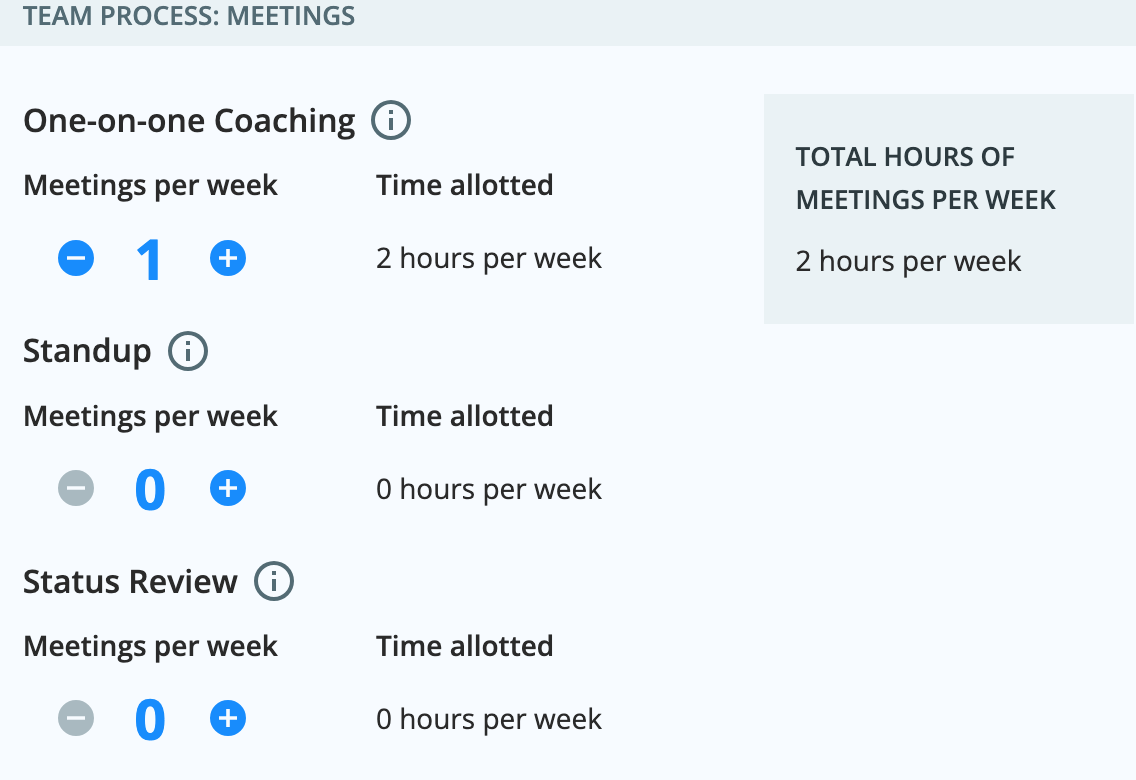Click Status Review's 0 hours per week text
1136x780 pixels.
click(489, 719)
